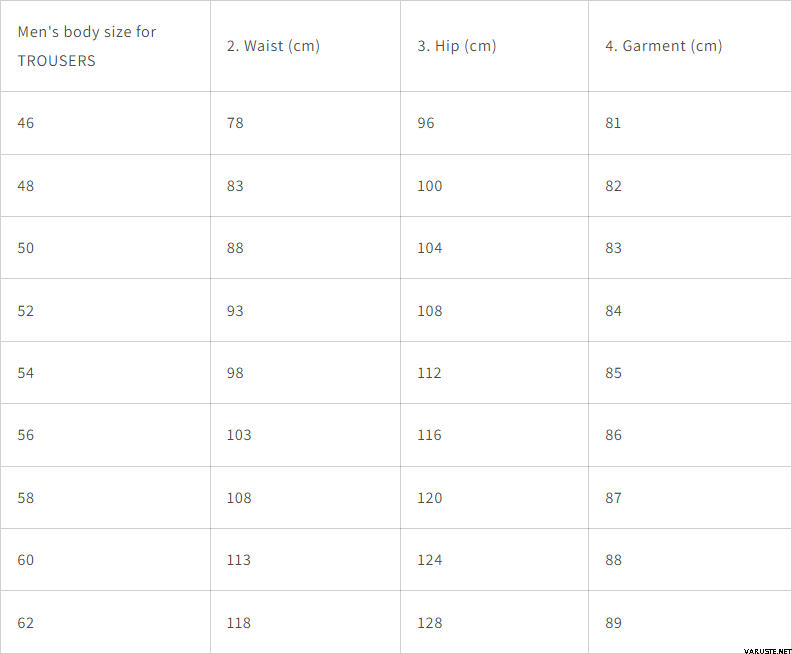Viewport: 792px width, 654px height.
Task: Click garment value 88
Action: click(613, 560)
